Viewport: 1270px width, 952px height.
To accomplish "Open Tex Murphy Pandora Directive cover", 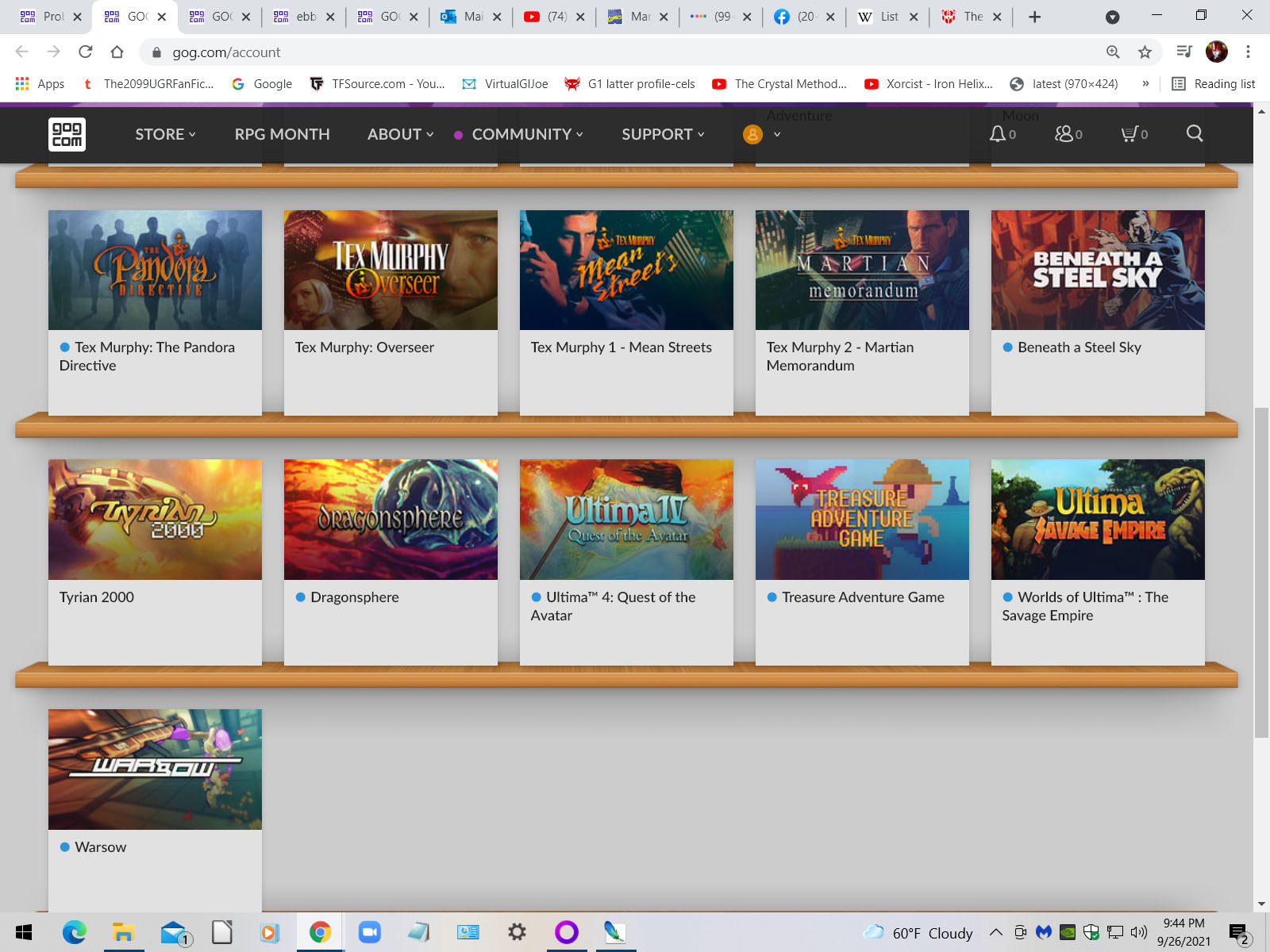I will pyautogui.click(x=155, y=270).
